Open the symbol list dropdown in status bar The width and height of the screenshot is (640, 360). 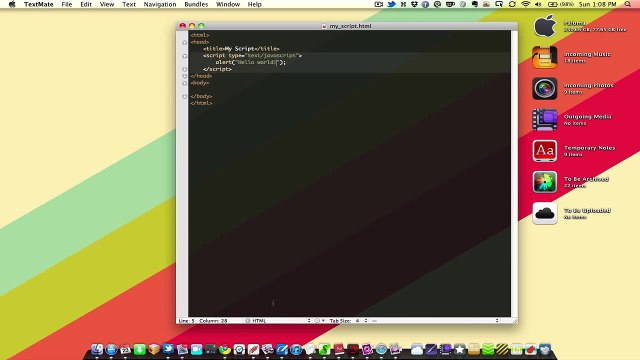[435, 321]
